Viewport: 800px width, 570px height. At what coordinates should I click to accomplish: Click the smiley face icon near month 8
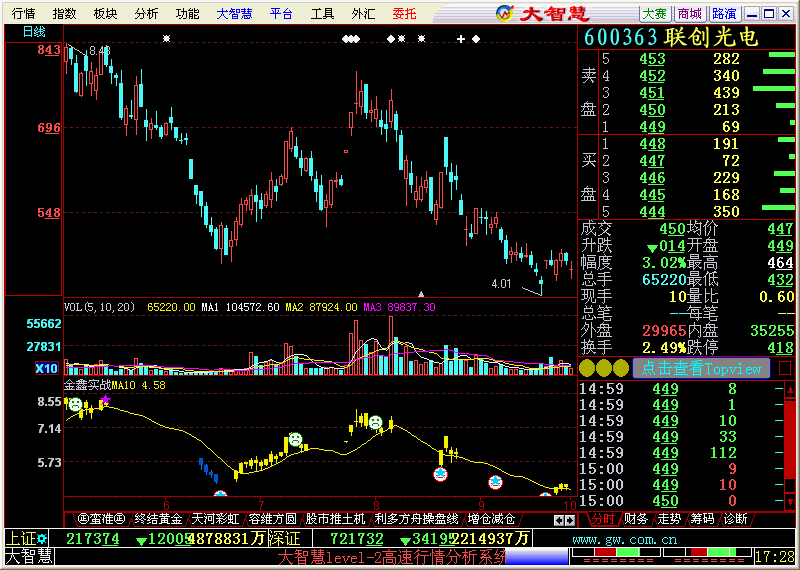[x=376, y=422]
